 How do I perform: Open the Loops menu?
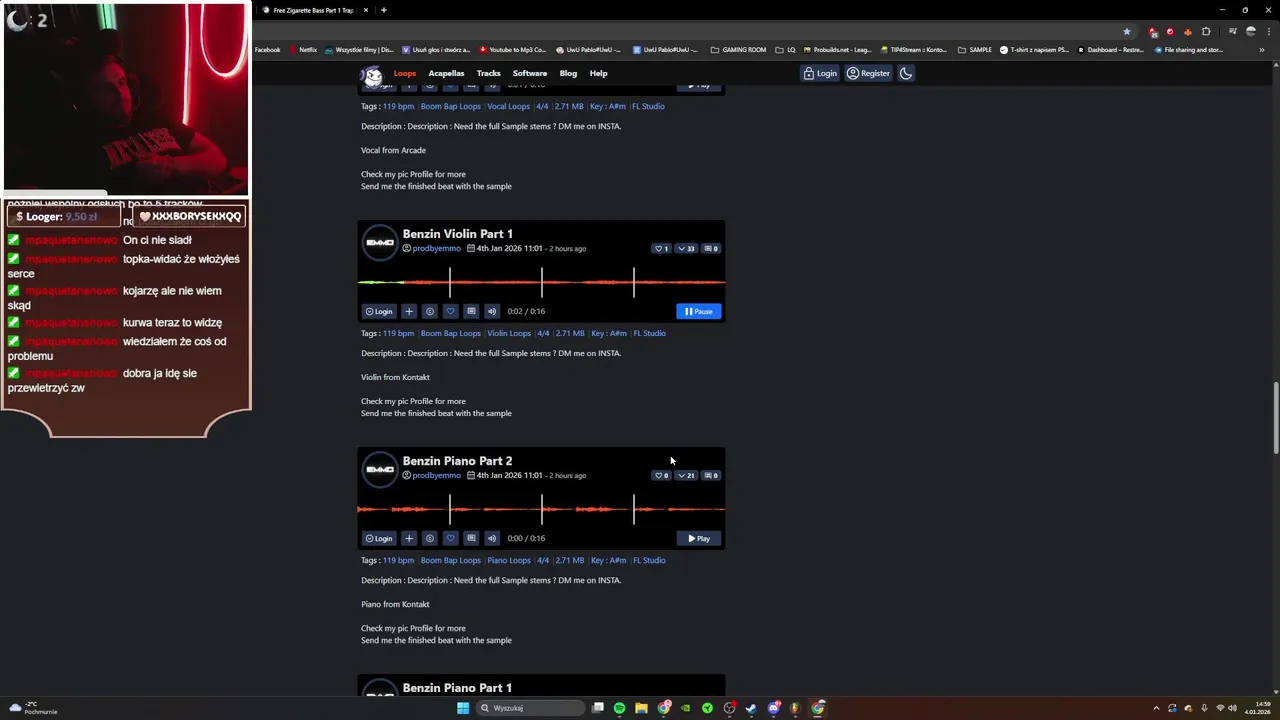[405, 73]
